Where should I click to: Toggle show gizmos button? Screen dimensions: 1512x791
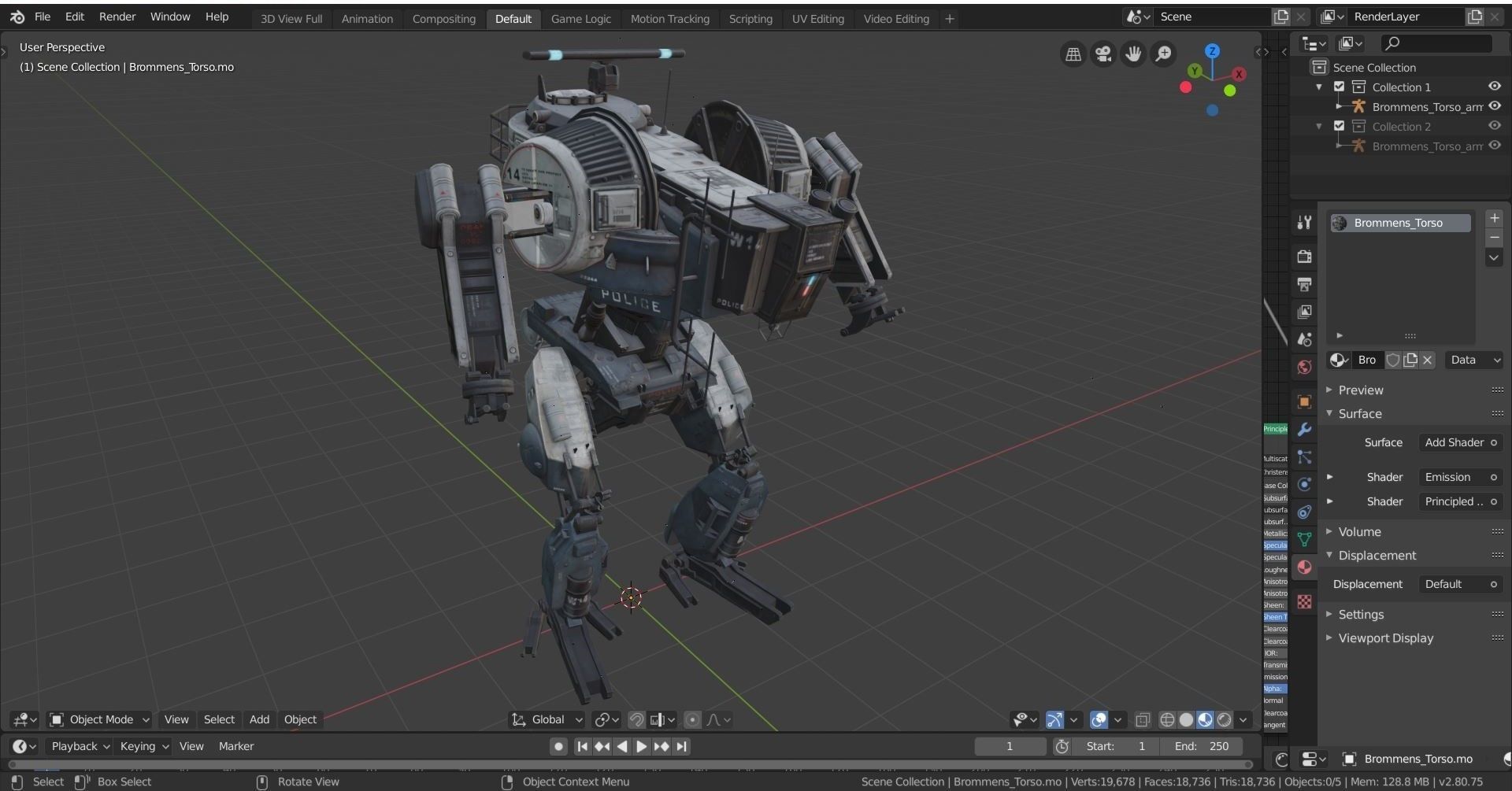point(1054,719)
